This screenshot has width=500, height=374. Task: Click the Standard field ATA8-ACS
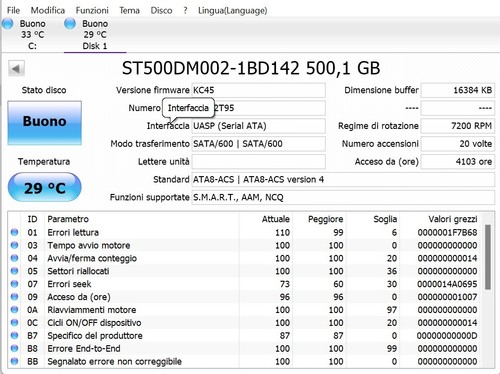coord(343,180)
